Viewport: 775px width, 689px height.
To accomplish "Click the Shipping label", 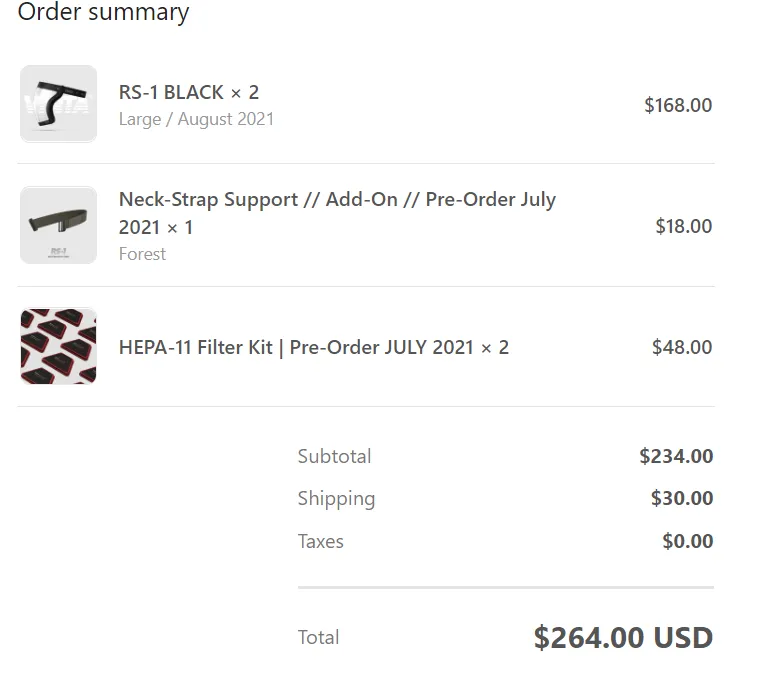I will click(336, 499).
